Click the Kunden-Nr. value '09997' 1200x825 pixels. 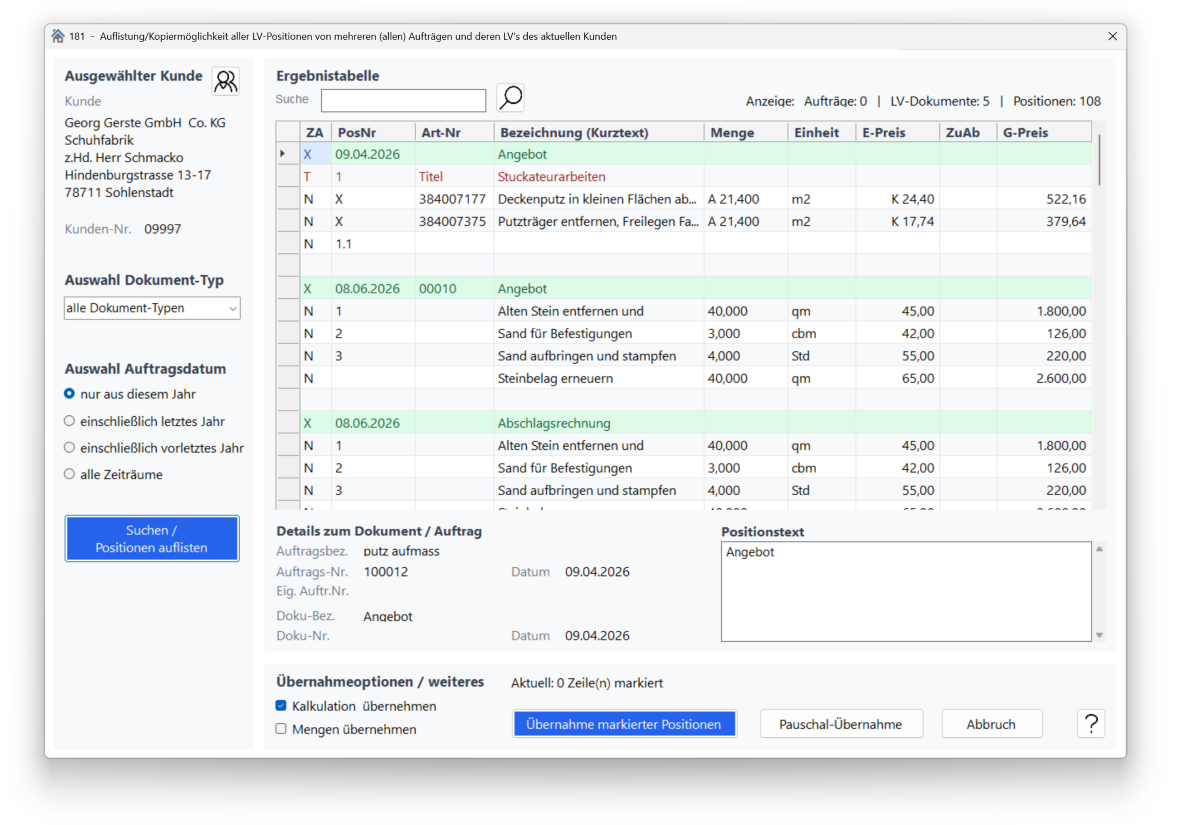[x=163, y=229]
